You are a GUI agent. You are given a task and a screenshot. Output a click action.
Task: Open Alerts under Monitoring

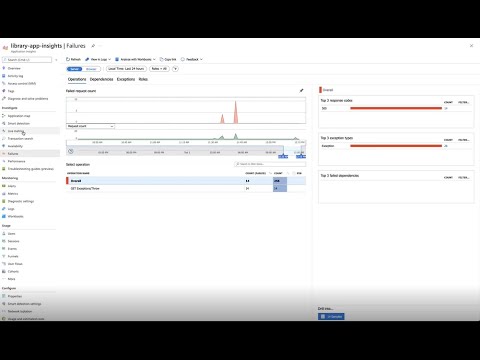coord(12,186)
